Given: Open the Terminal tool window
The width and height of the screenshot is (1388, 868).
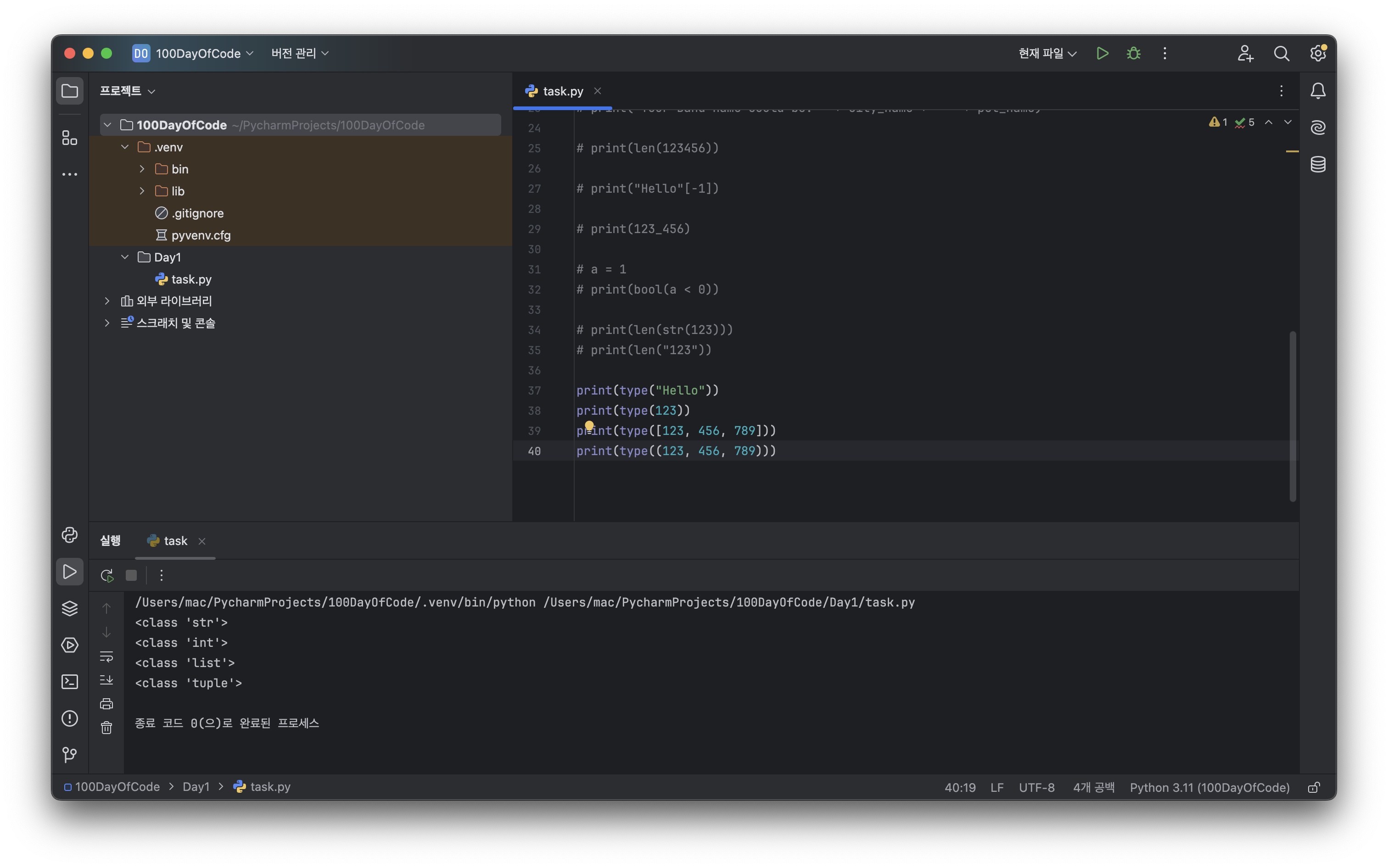Looking at the screenshot, I should [x=69, y=681].
